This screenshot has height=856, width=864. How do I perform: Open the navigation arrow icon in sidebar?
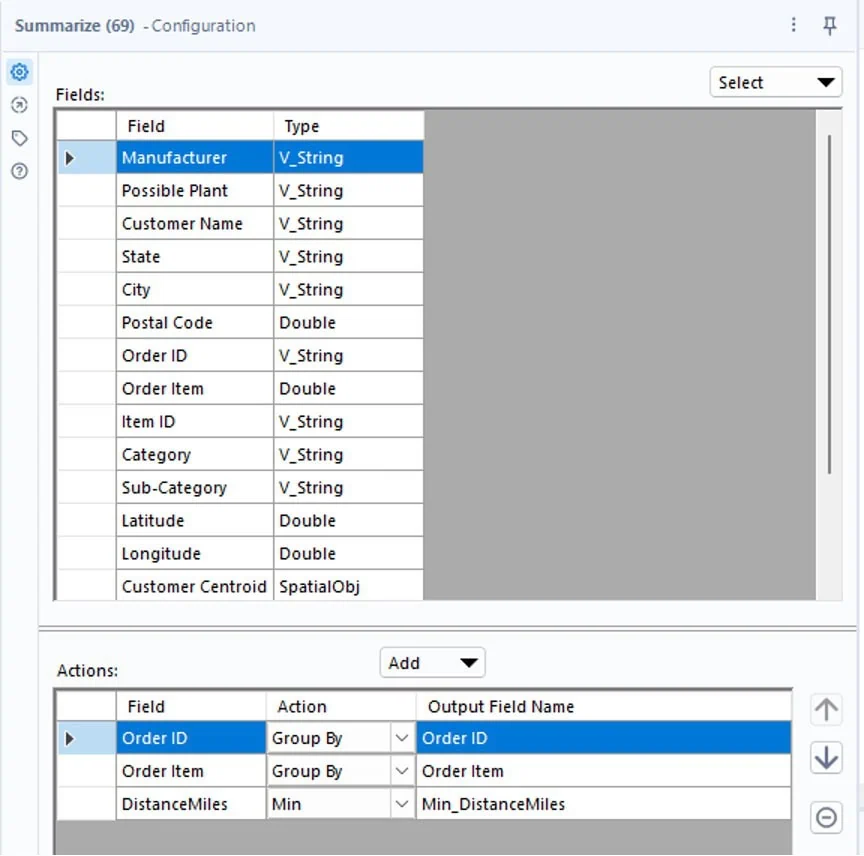coord(19,105)
